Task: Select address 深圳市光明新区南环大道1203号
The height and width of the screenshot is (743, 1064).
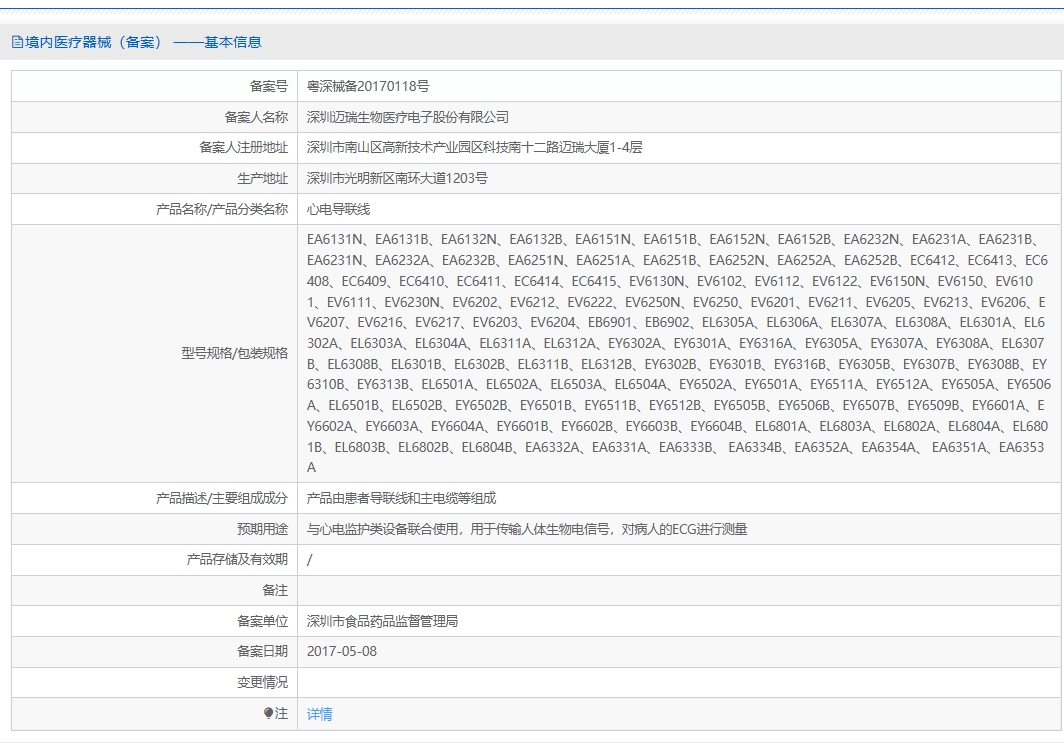Action: [397, 178]
